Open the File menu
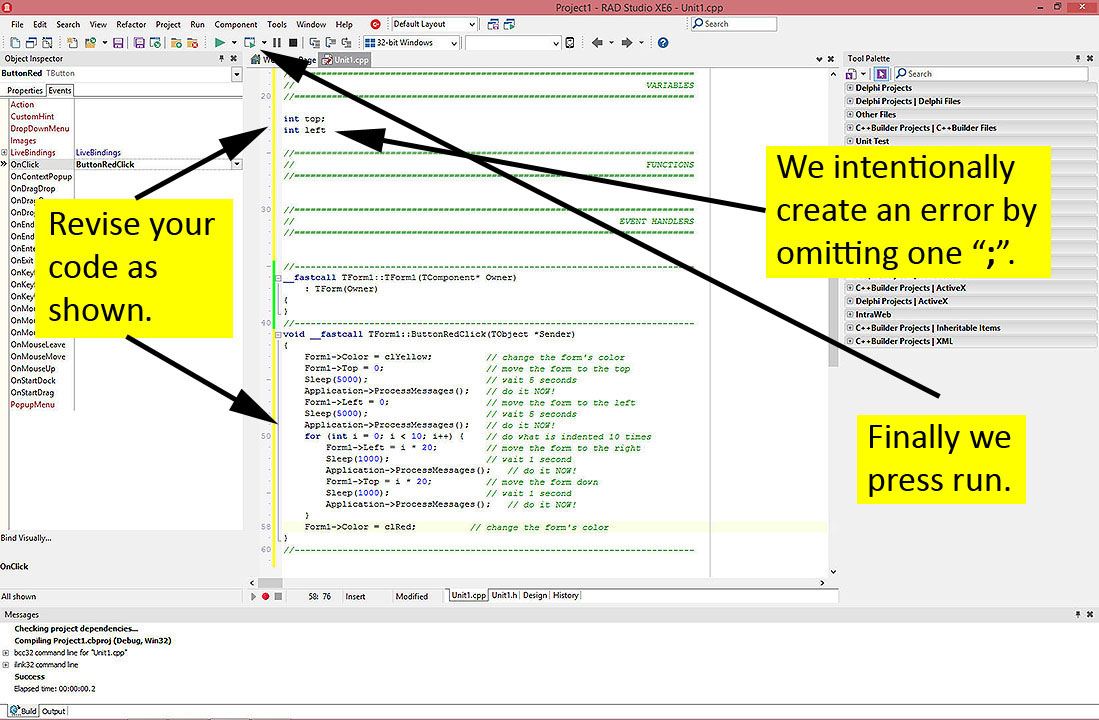 tap(18, 25)
